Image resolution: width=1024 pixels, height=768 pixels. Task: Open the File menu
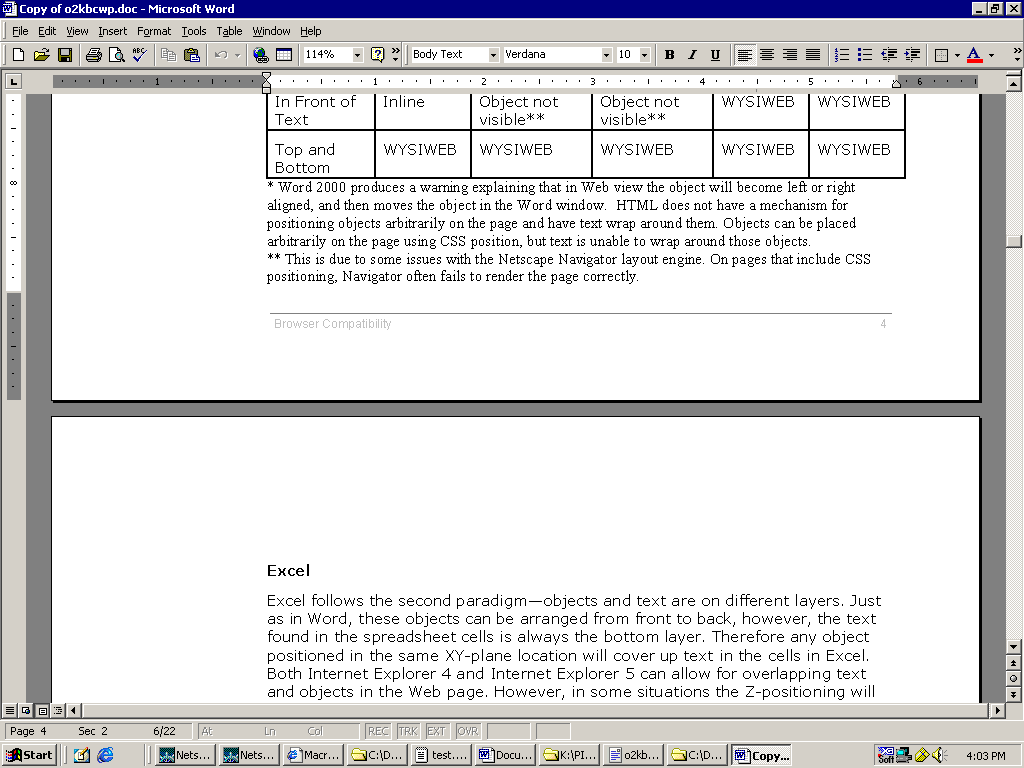coord(20,31)
